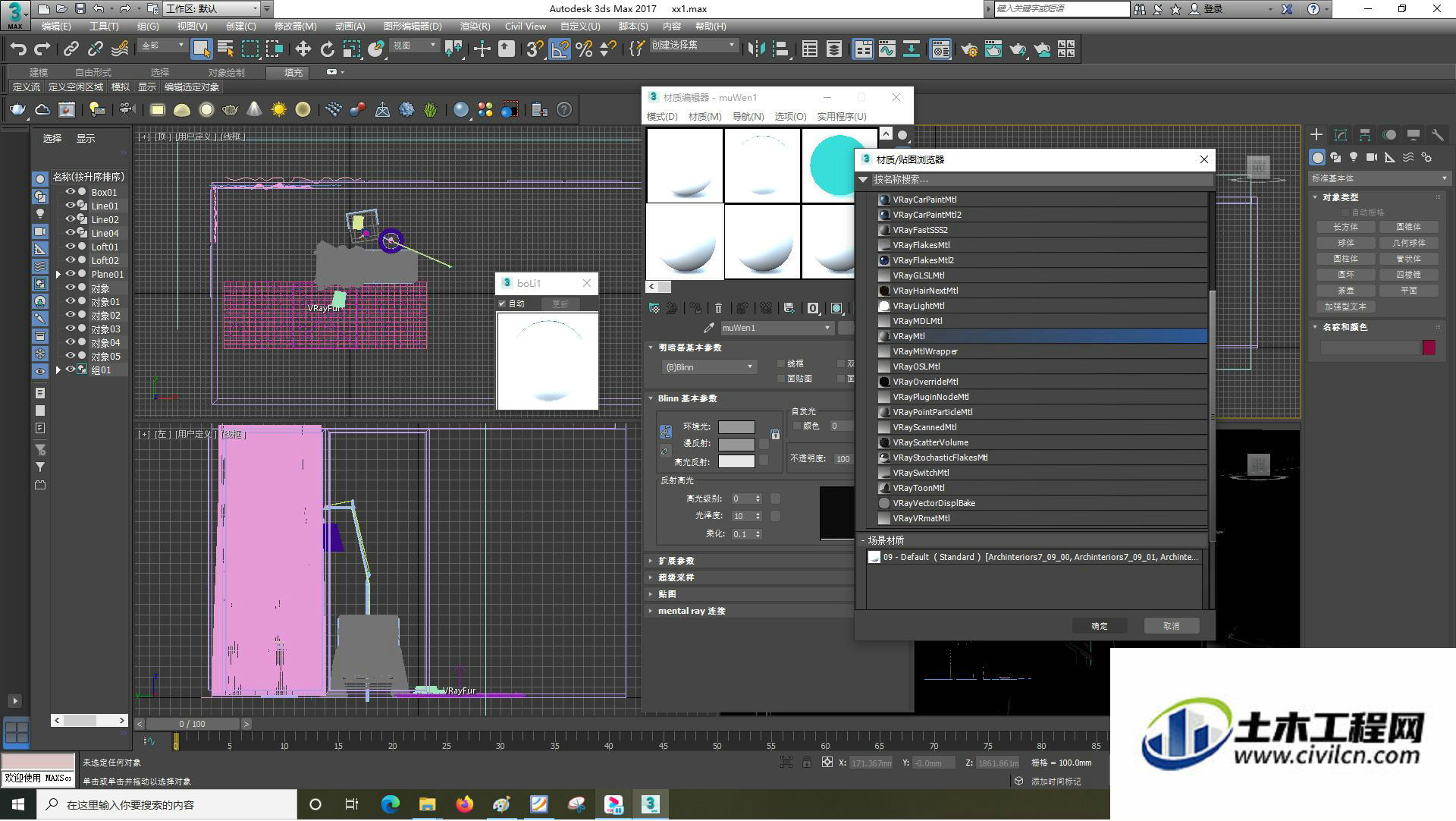The width and height of the screenshot is (1456, 821).
Task: Enable the 线框 checkbox
Action: [x=781, y=363]
